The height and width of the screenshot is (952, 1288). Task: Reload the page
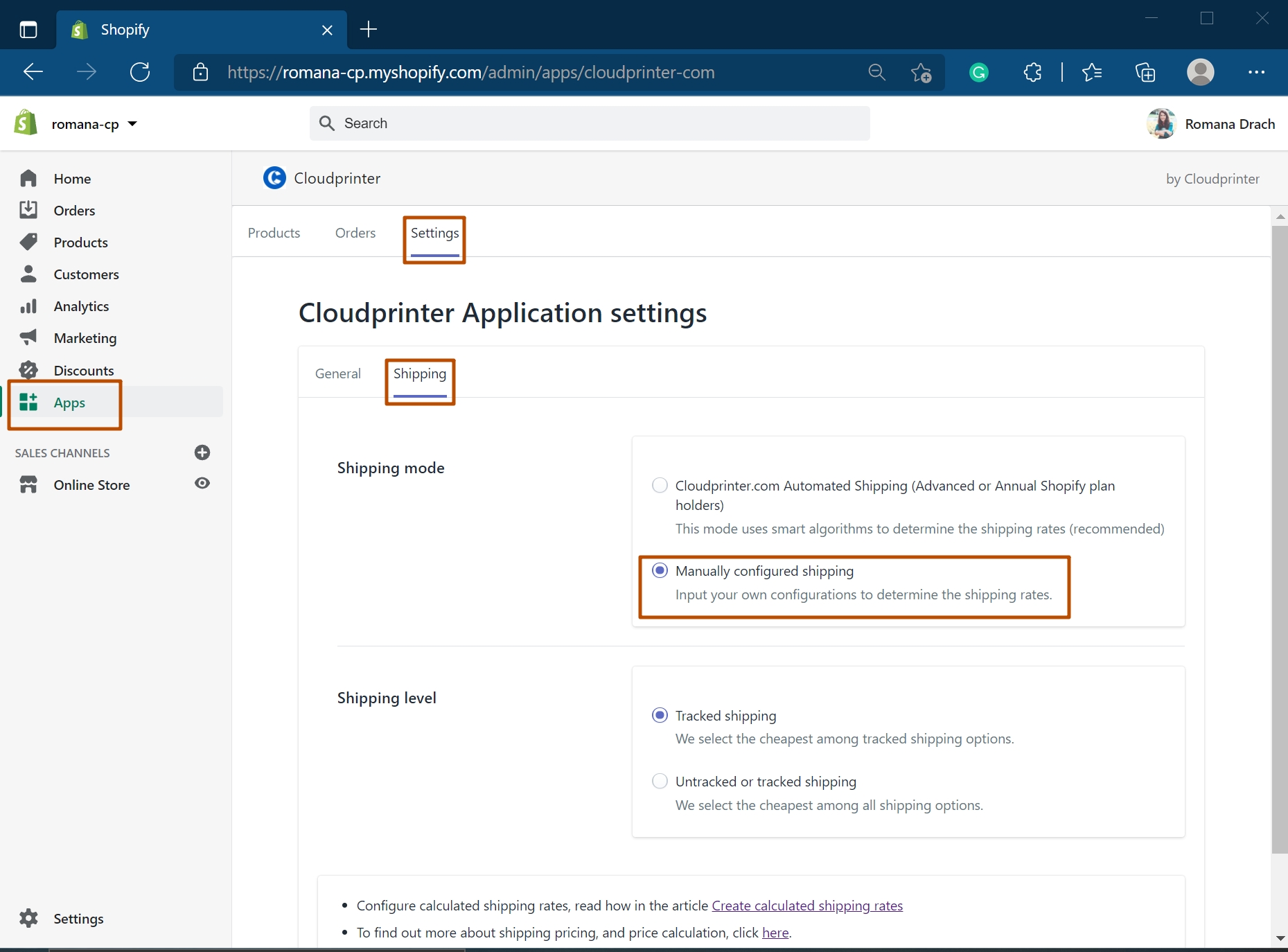(140, 72)
